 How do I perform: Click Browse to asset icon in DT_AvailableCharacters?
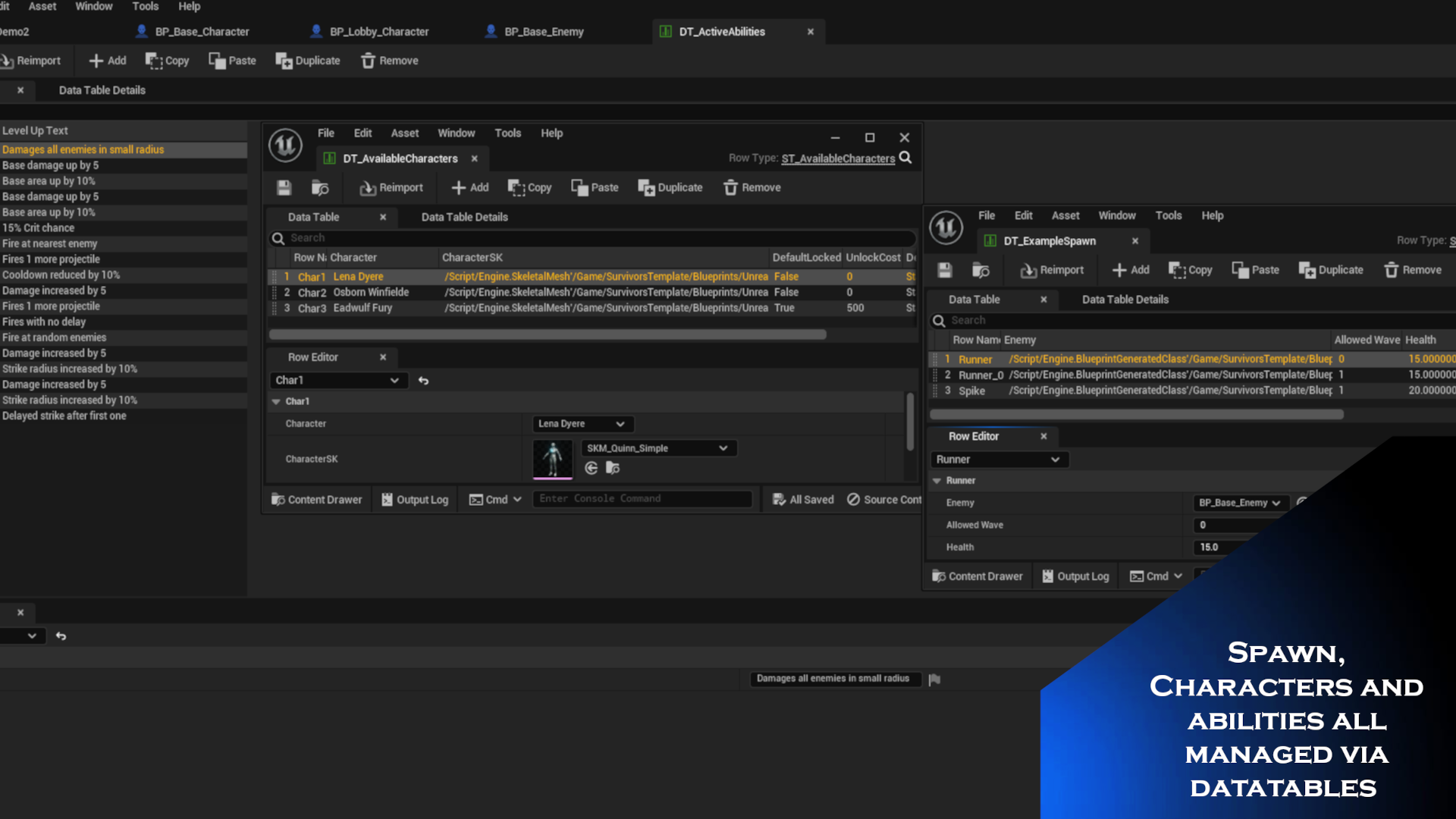(320, 187)
